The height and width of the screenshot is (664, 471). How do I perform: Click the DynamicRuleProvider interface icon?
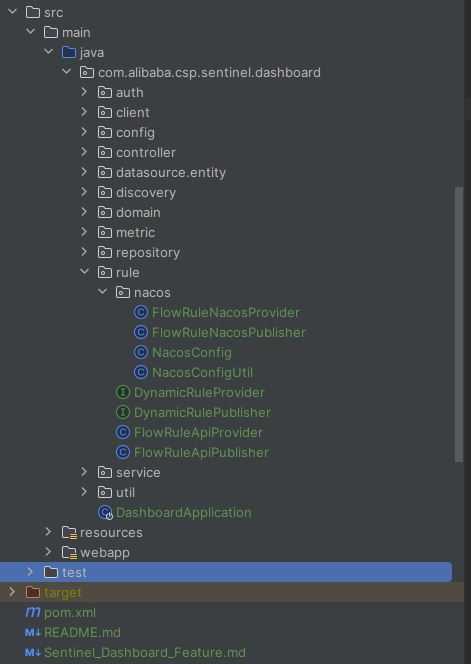coord(122,393)
